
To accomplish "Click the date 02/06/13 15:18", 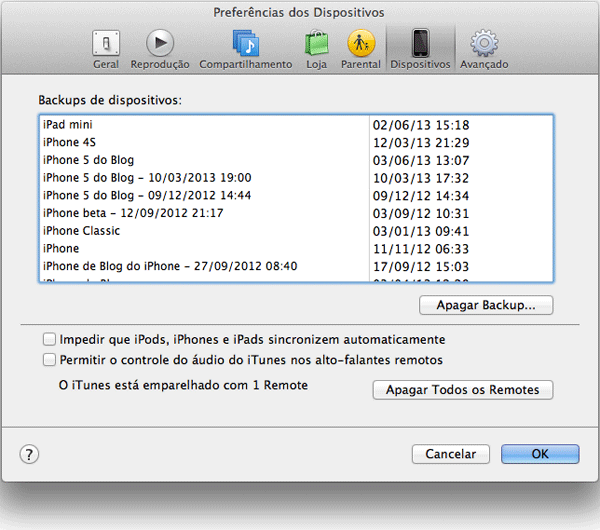I will pos(421,125).
